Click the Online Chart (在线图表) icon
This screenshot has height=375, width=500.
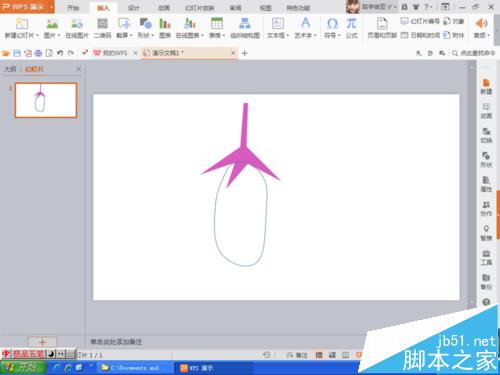[x=189, y=24]
